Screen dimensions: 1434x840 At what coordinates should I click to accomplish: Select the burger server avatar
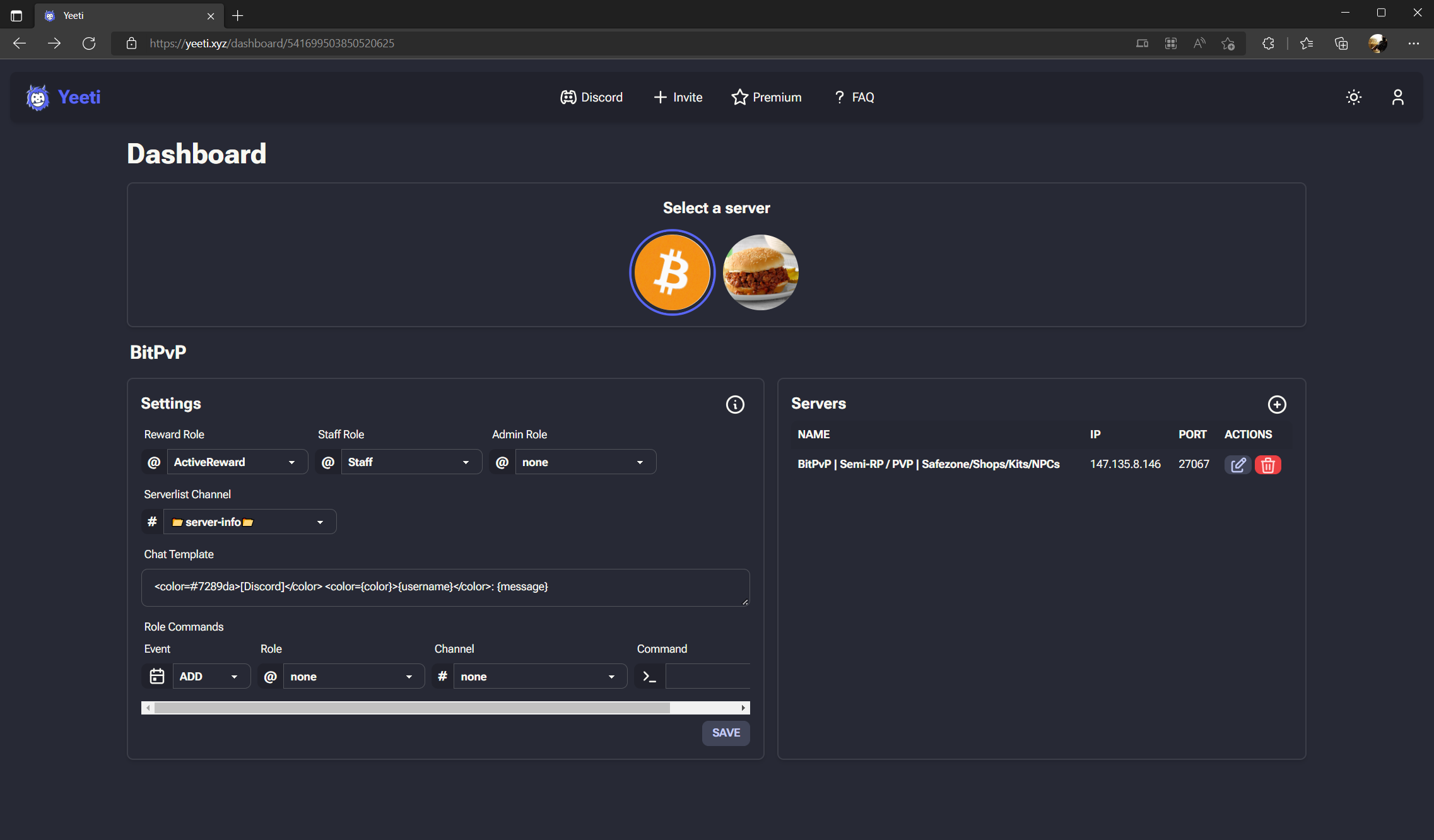[760, 272]
